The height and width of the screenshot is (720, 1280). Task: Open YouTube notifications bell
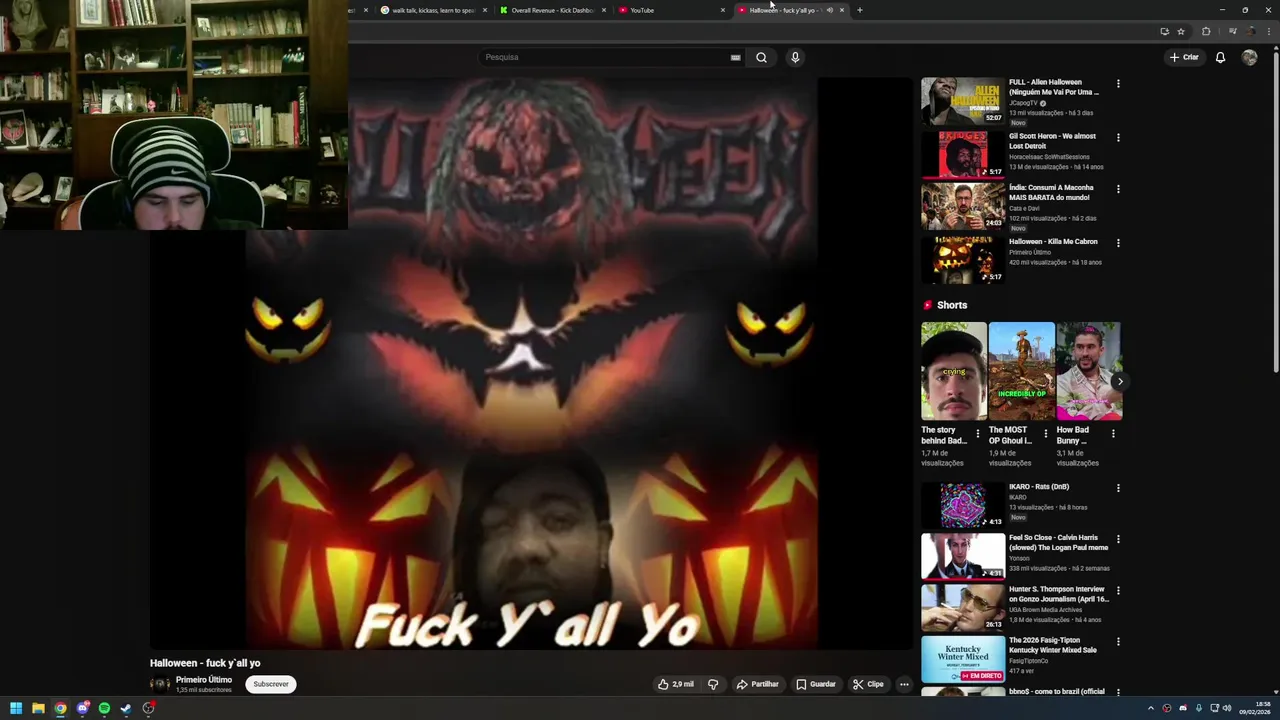(x=1220, y=57)
